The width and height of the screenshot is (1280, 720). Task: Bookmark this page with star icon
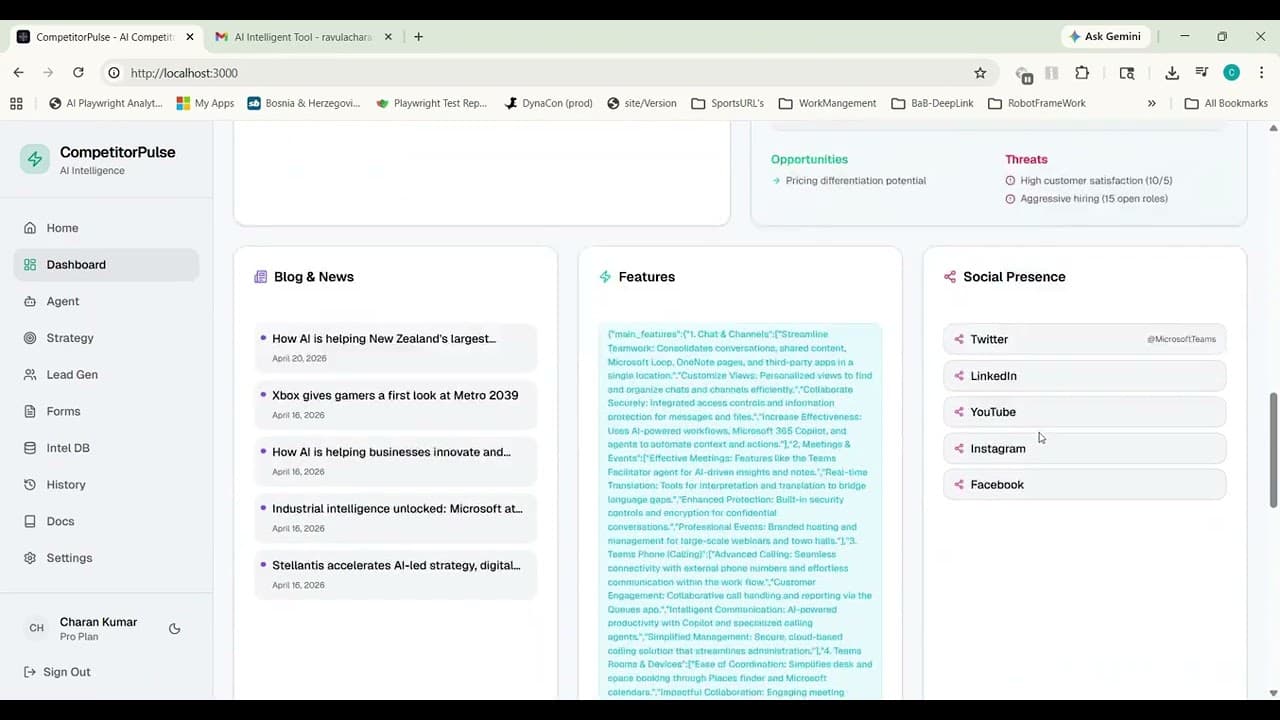pyautogui.click(x=980, y=73)
